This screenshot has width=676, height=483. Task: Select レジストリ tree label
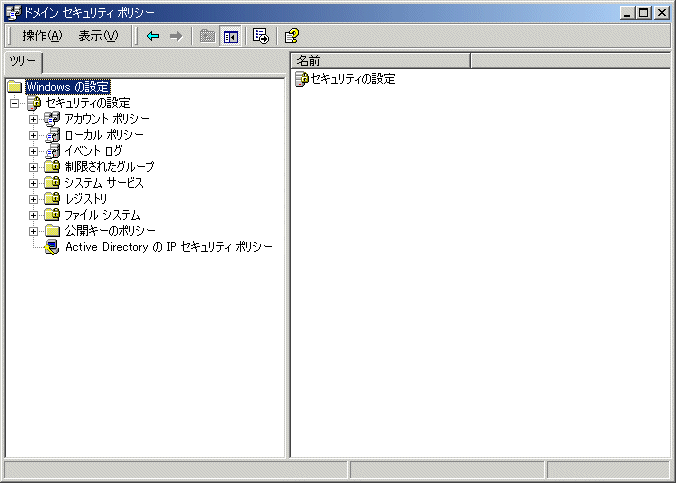tap(86, 198)
